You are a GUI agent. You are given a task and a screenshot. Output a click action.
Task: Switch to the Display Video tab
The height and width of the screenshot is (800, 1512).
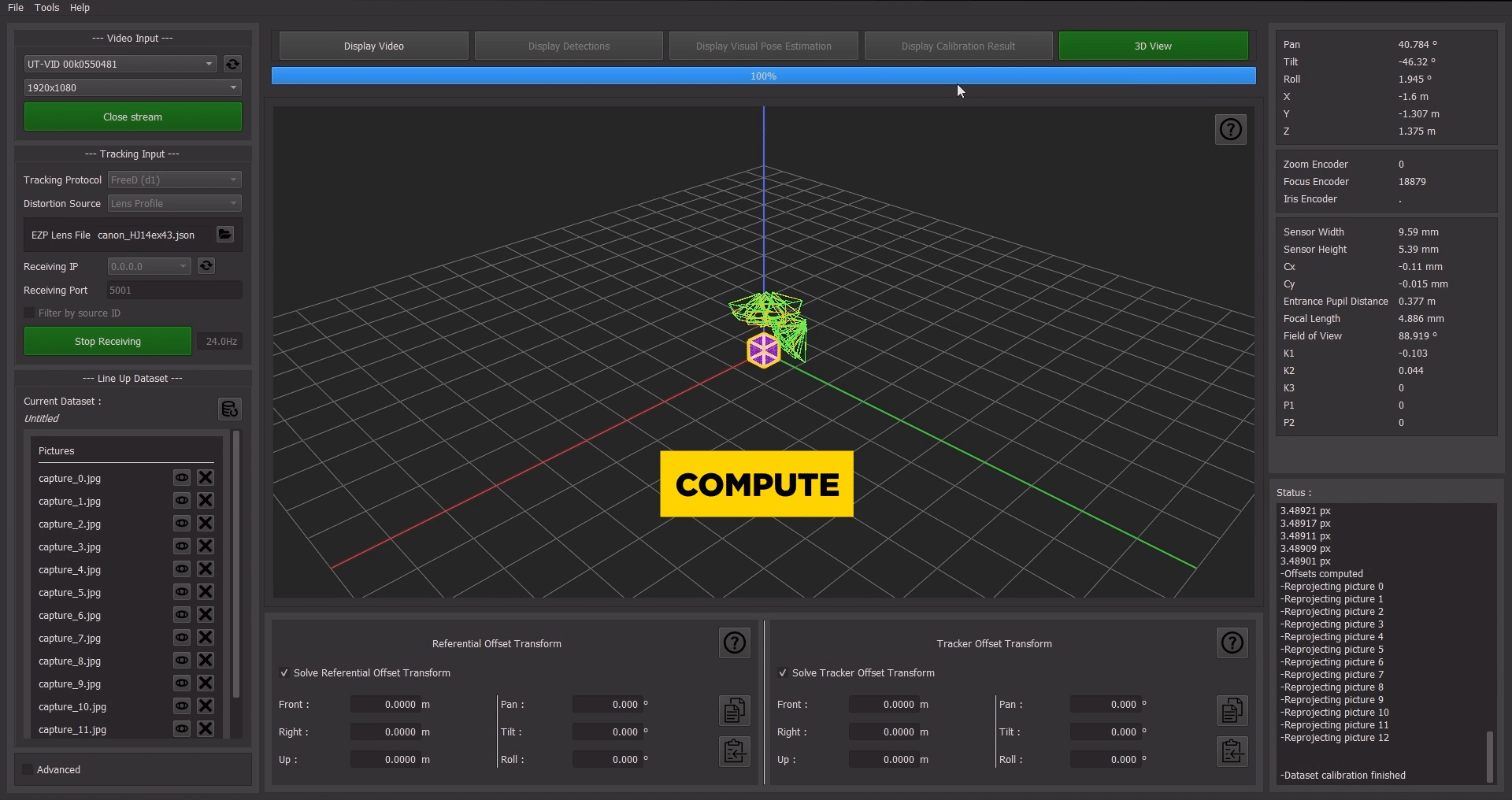coord(373,46)
